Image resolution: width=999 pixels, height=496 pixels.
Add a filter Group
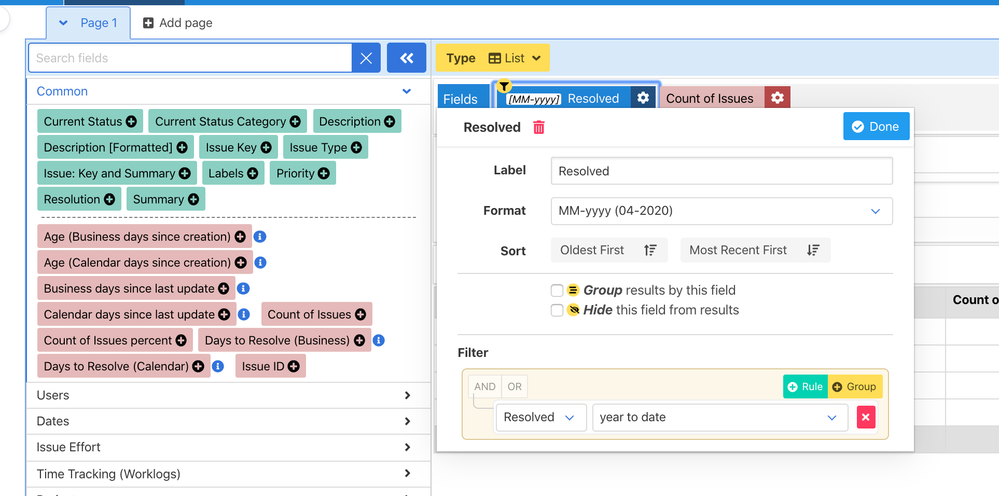point(855,386)
